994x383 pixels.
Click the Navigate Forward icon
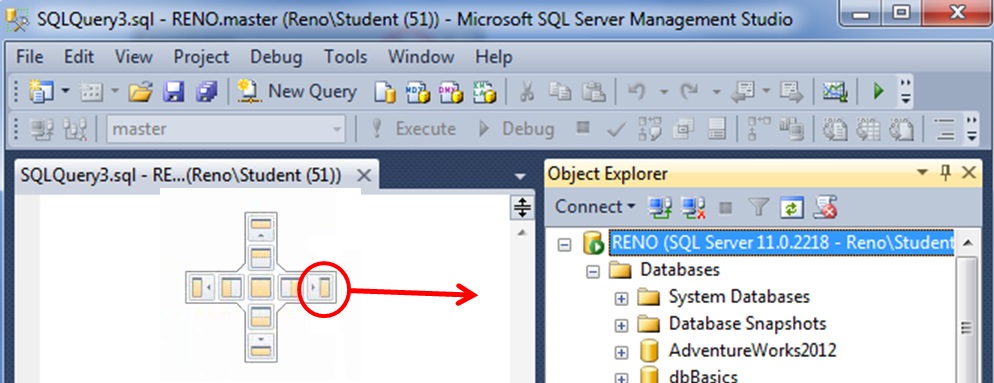point(791,93)
